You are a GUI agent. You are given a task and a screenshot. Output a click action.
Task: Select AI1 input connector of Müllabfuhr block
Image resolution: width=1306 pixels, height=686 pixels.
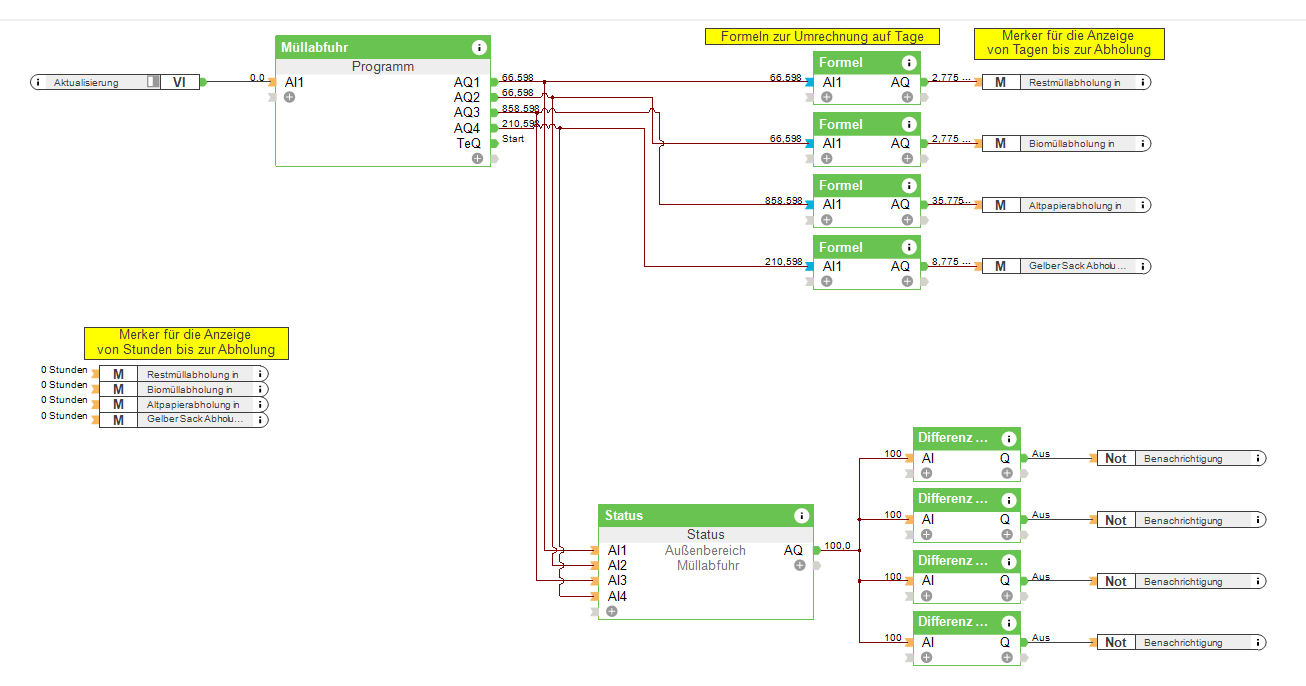pos(272,82)
